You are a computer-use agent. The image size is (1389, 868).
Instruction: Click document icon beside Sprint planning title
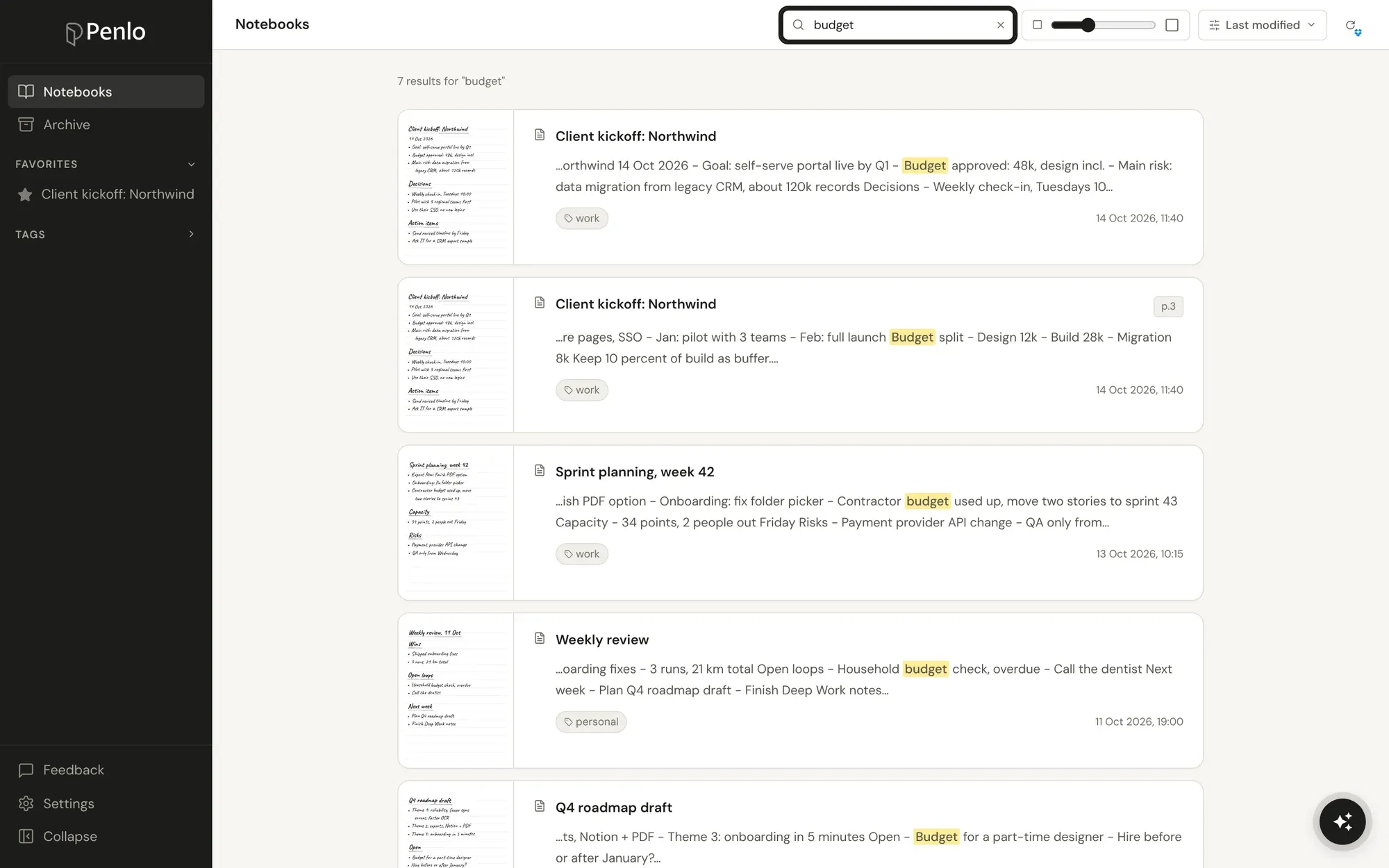tap(540, 471)
